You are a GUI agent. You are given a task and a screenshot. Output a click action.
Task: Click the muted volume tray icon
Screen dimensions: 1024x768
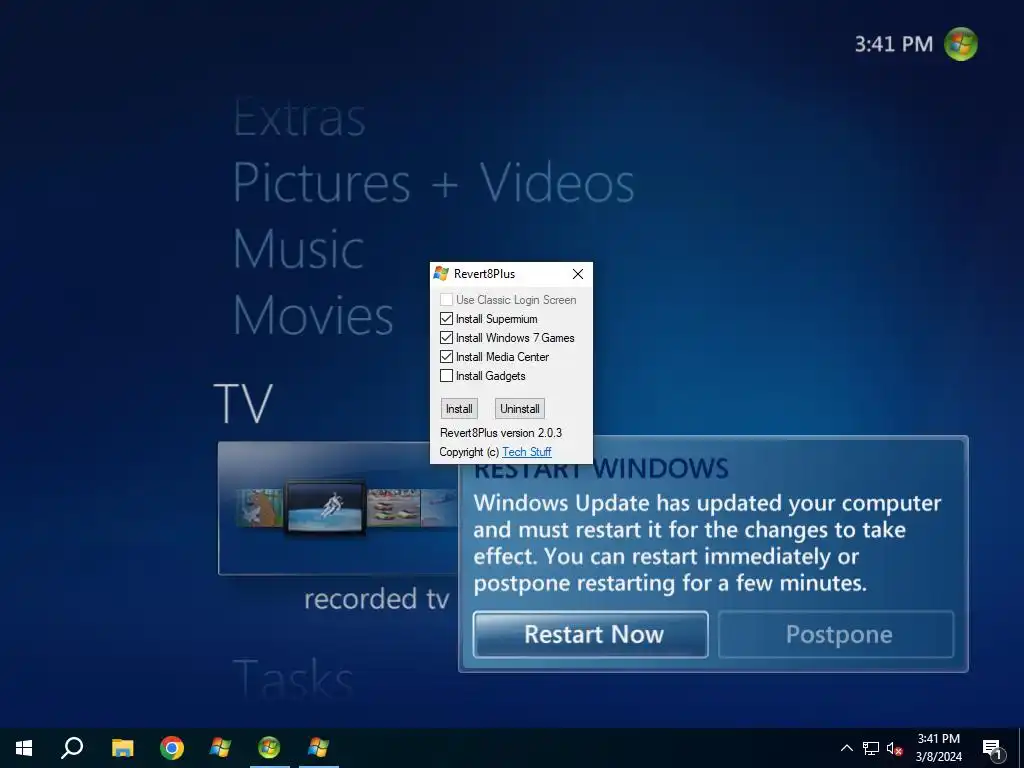[895, 748]
